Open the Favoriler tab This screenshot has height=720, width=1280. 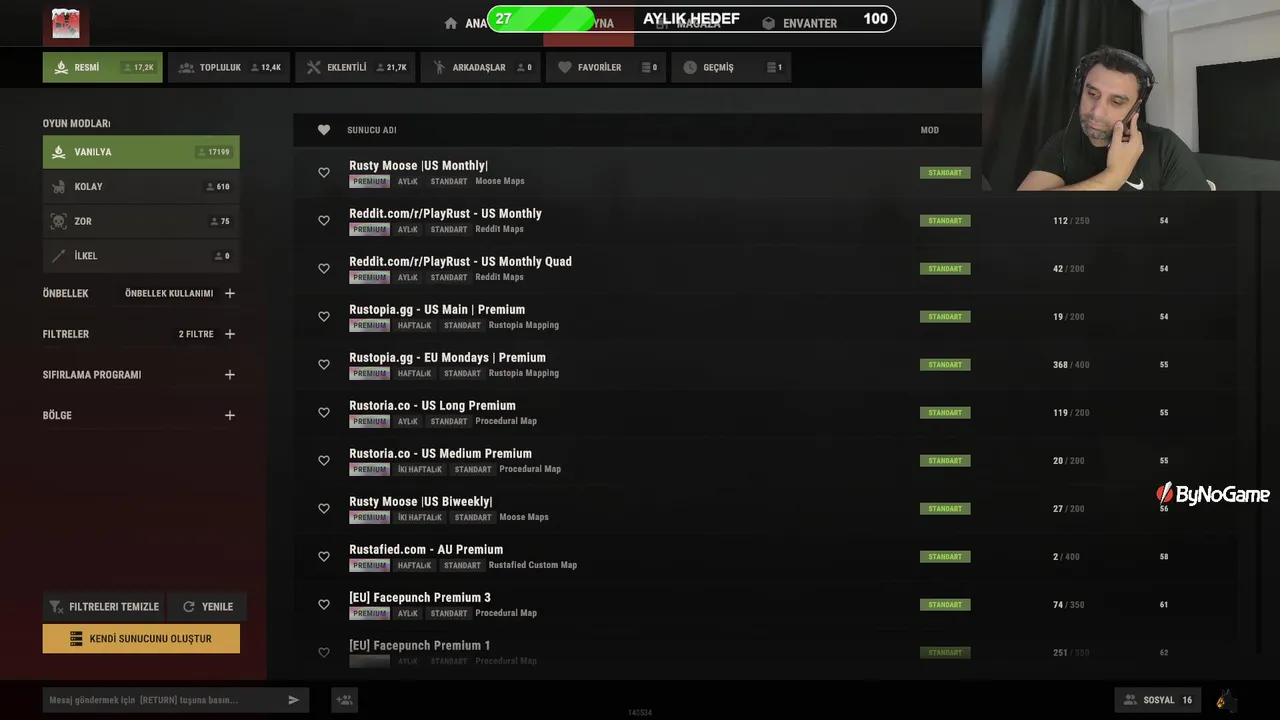[606, 67]
